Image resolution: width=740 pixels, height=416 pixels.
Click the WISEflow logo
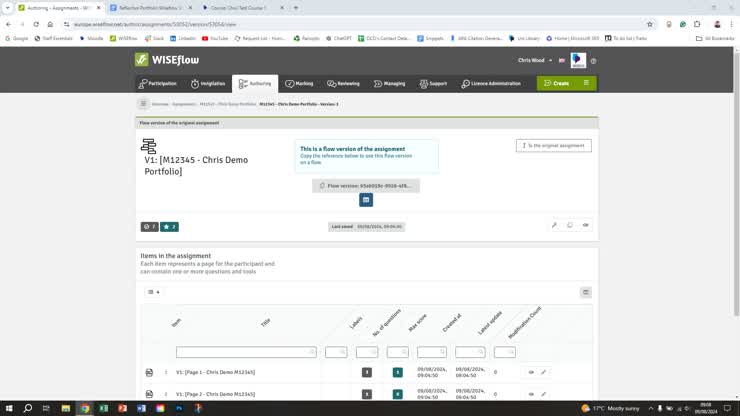(167, 60)
